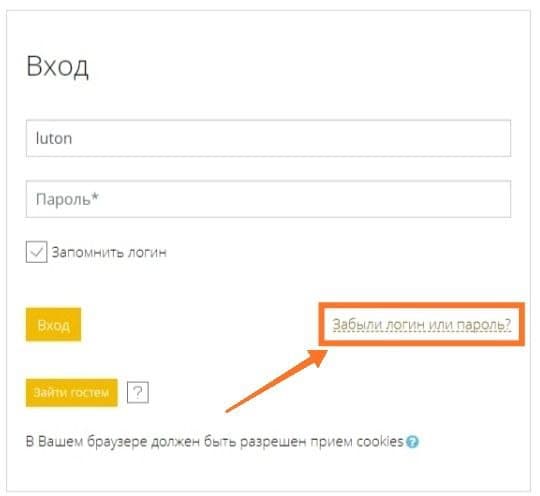Click the Вход page heading

[58, 66]
